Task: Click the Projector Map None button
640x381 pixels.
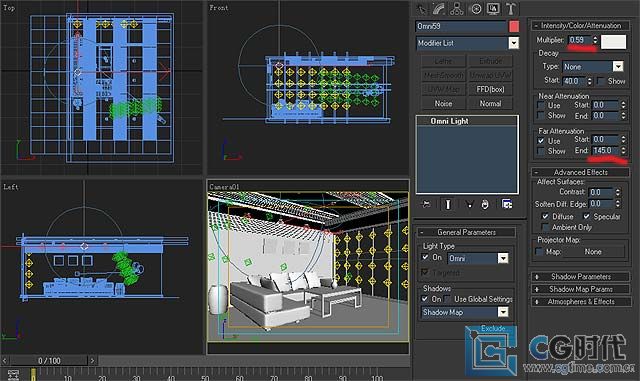Action: [x=593, y=252]
